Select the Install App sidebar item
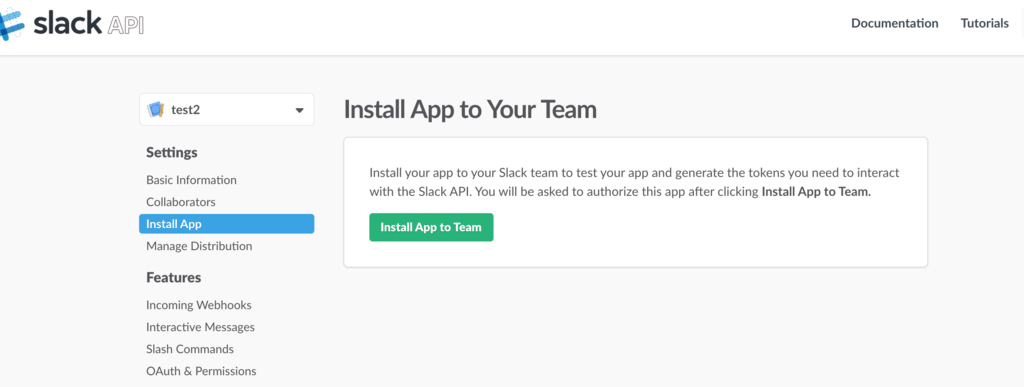The width and height of the screenshot is (1024, 387). coord(227,224)
